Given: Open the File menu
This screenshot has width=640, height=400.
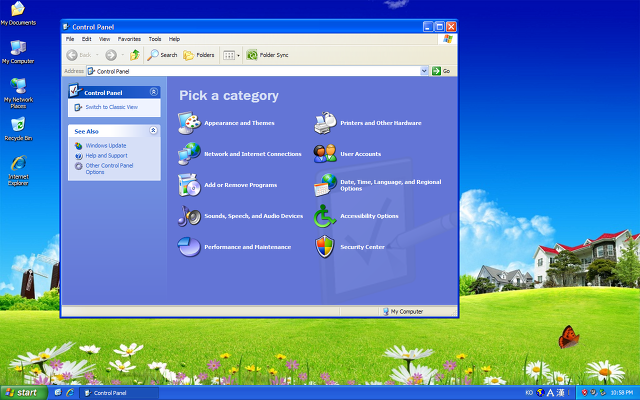Looking at the screenshot, I should [x=70, y=39].
